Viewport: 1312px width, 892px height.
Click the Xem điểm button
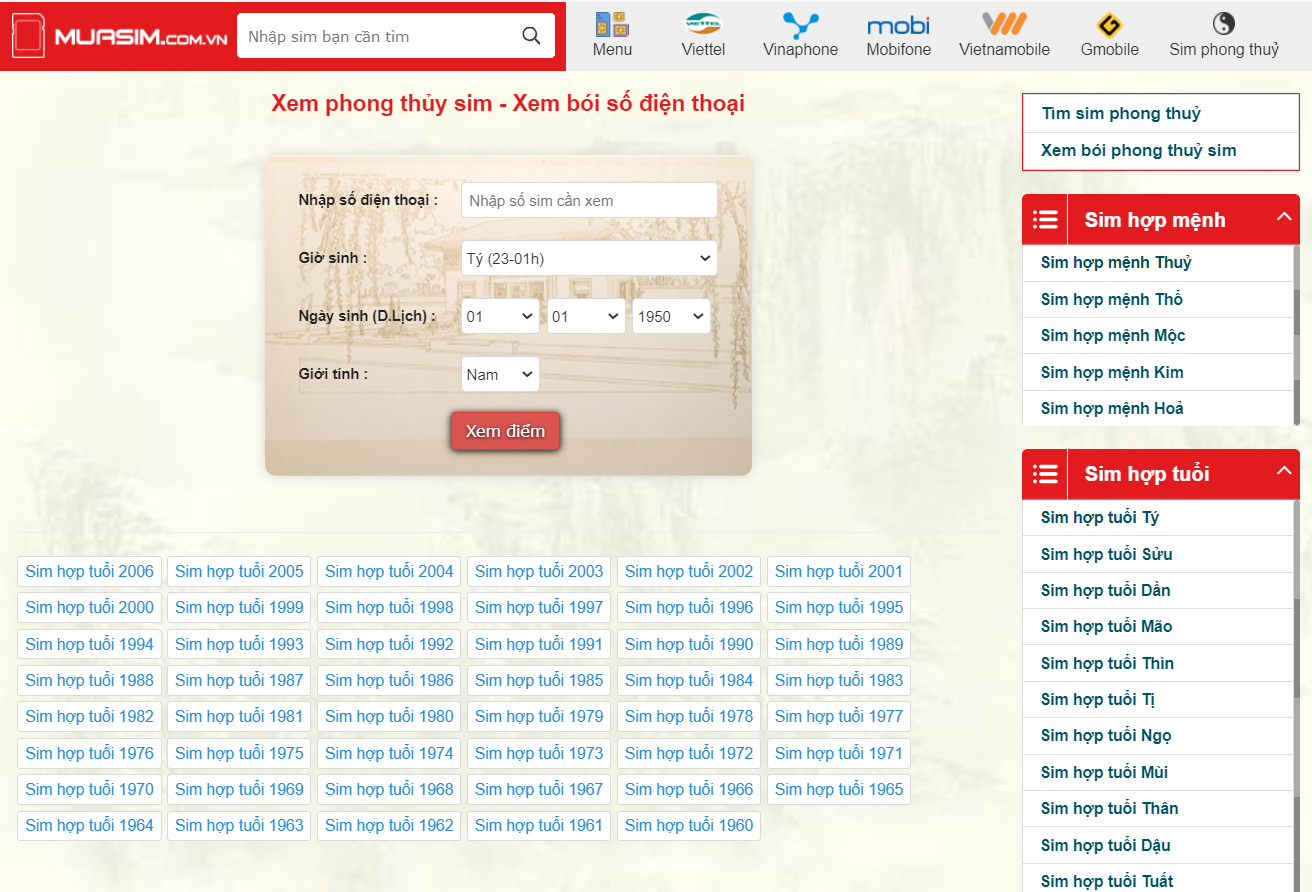tap(505, 431)
